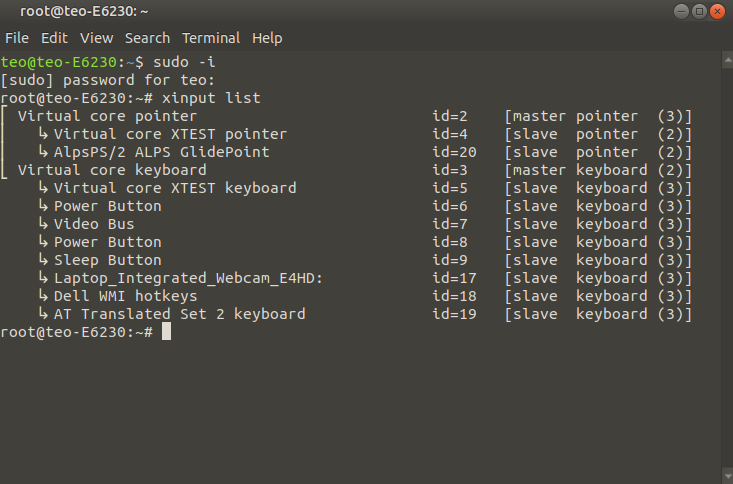Close the terminal window

point(717,12)
